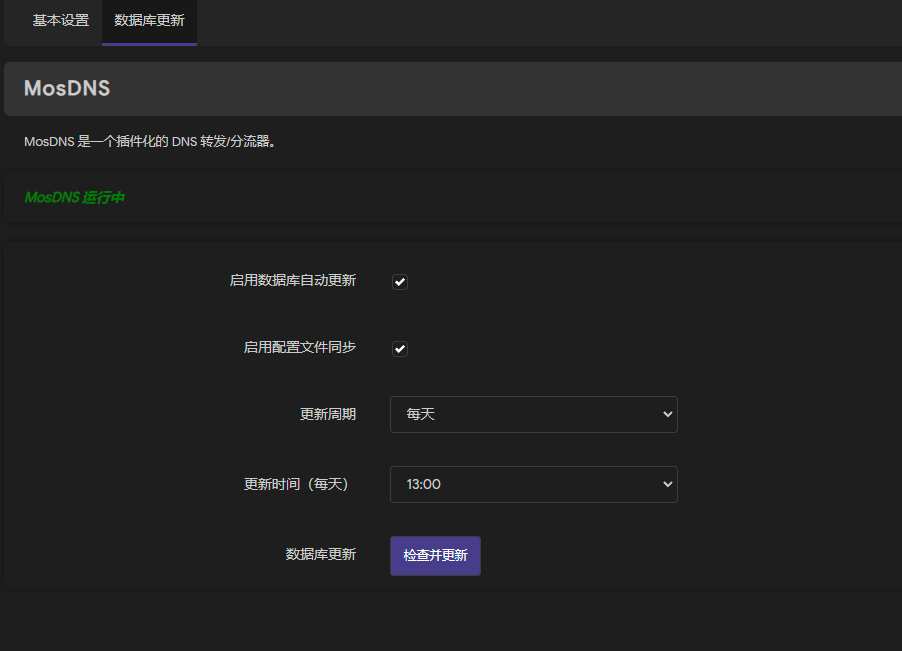
Task: Click the 启用数据库自动更新 label
Action: pos(295,282)
